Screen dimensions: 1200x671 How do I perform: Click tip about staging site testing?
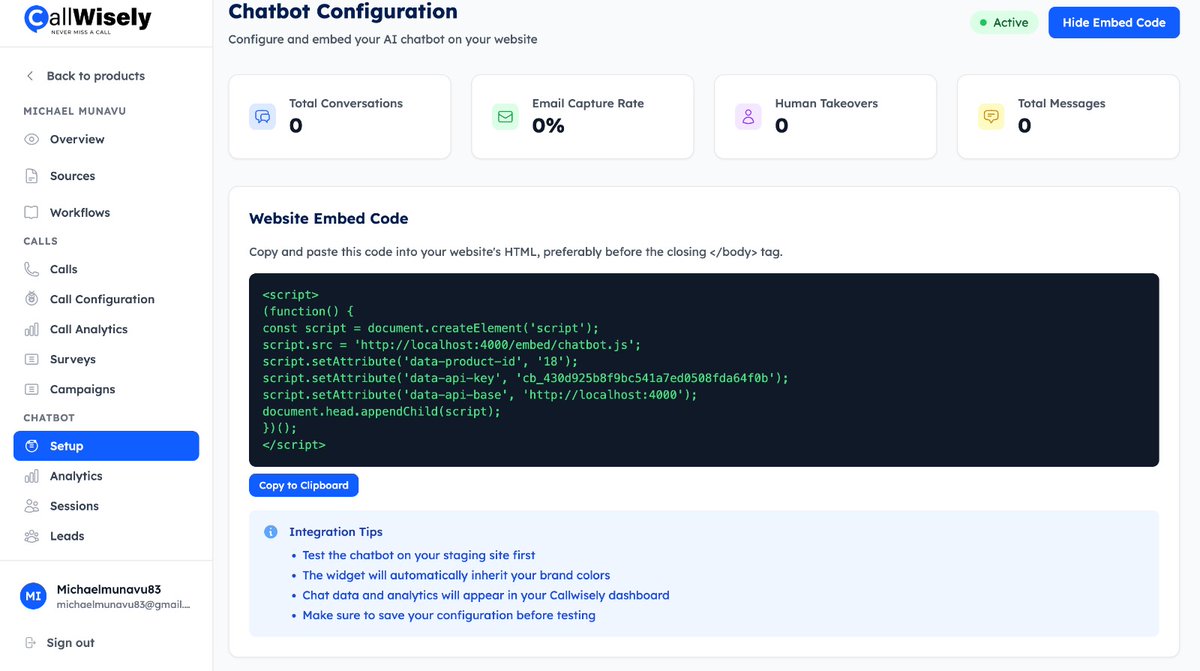tap(419, 555)
